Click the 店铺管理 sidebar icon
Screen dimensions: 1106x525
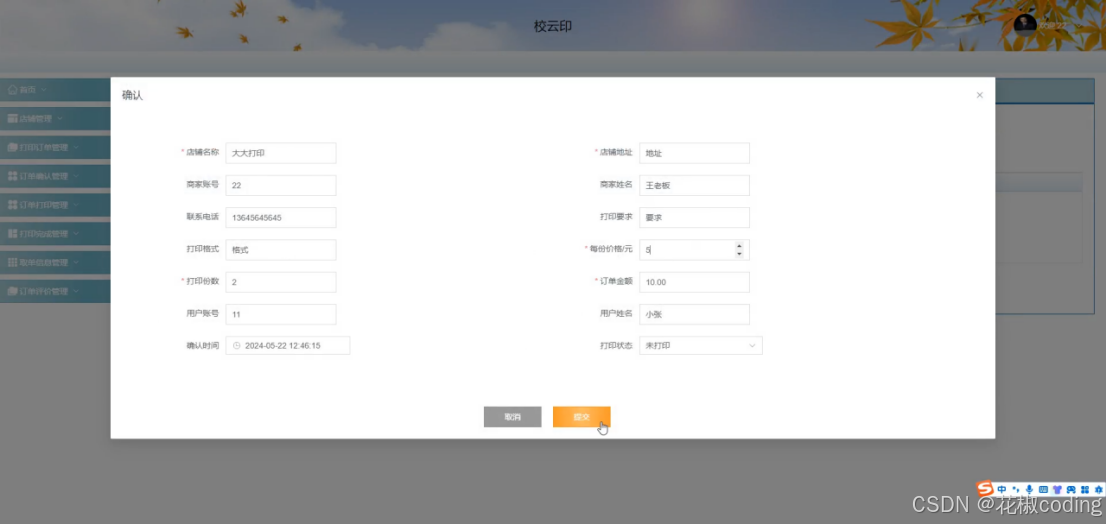[12, 119]
